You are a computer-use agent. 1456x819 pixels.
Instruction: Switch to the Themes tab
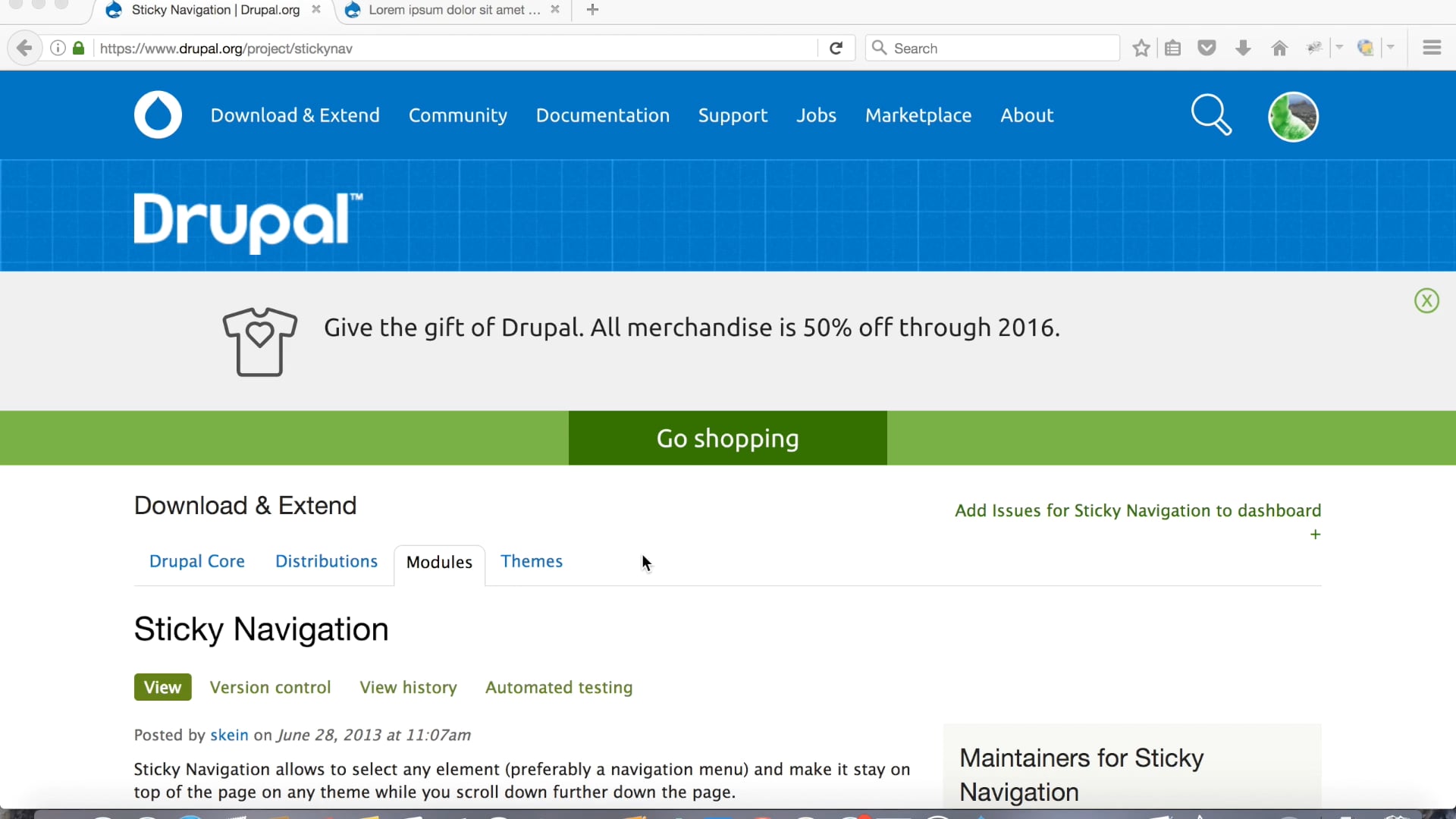point(532,561)
